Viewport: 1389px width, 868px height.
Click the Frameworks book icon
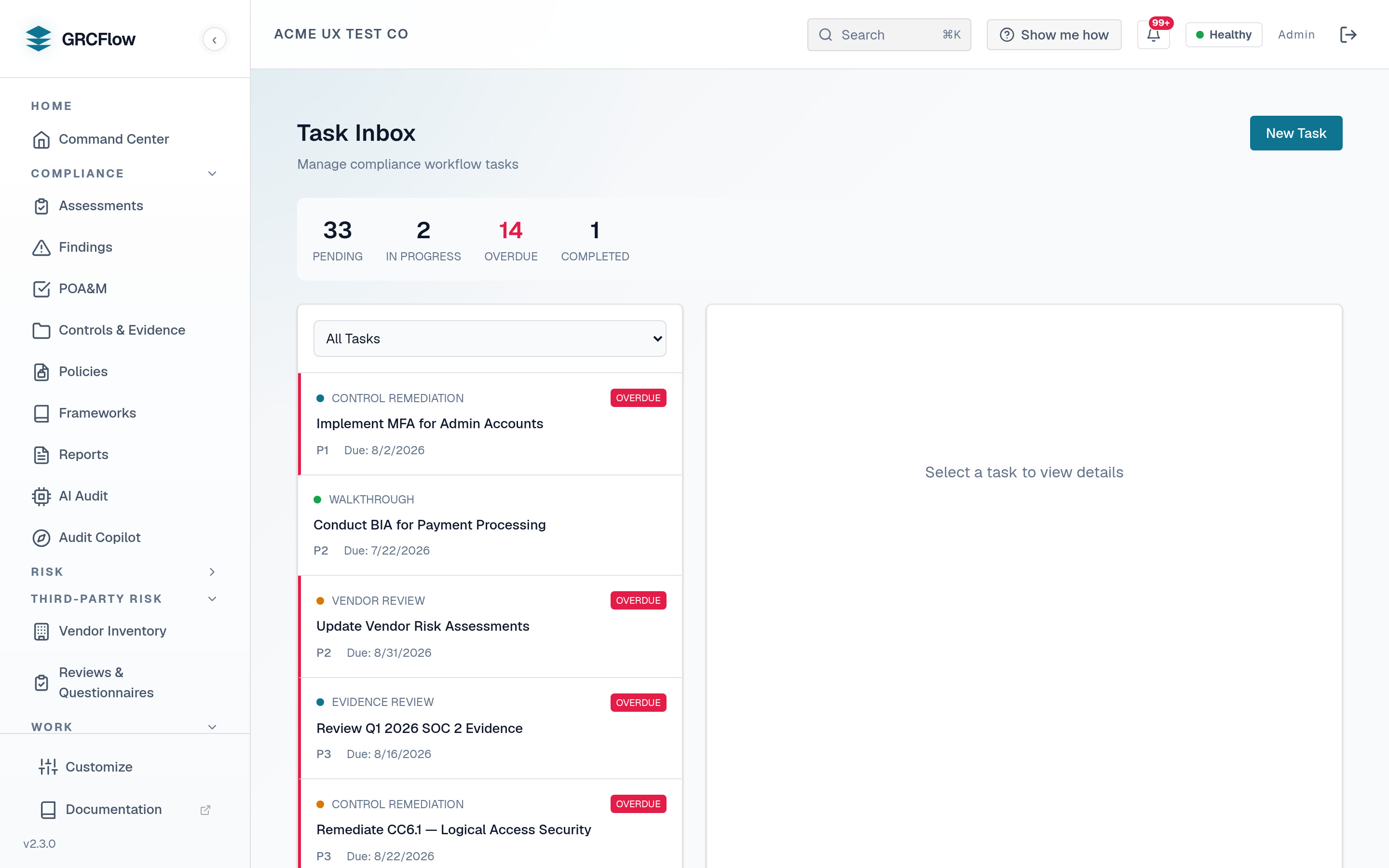click(x=41, y=413)
